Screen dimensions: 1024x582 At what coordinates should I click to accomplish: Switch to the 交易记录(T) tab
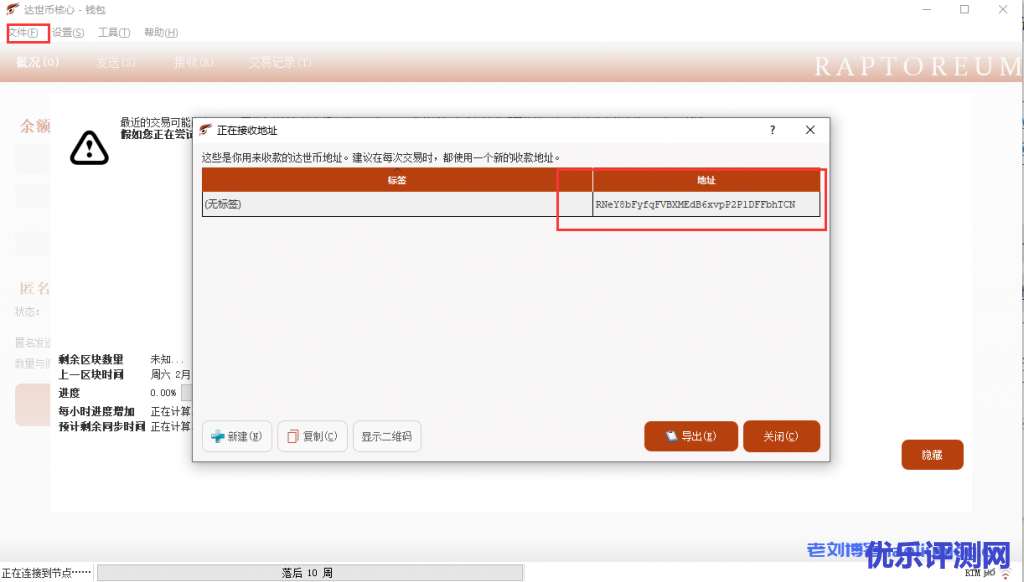coord(280,62)
